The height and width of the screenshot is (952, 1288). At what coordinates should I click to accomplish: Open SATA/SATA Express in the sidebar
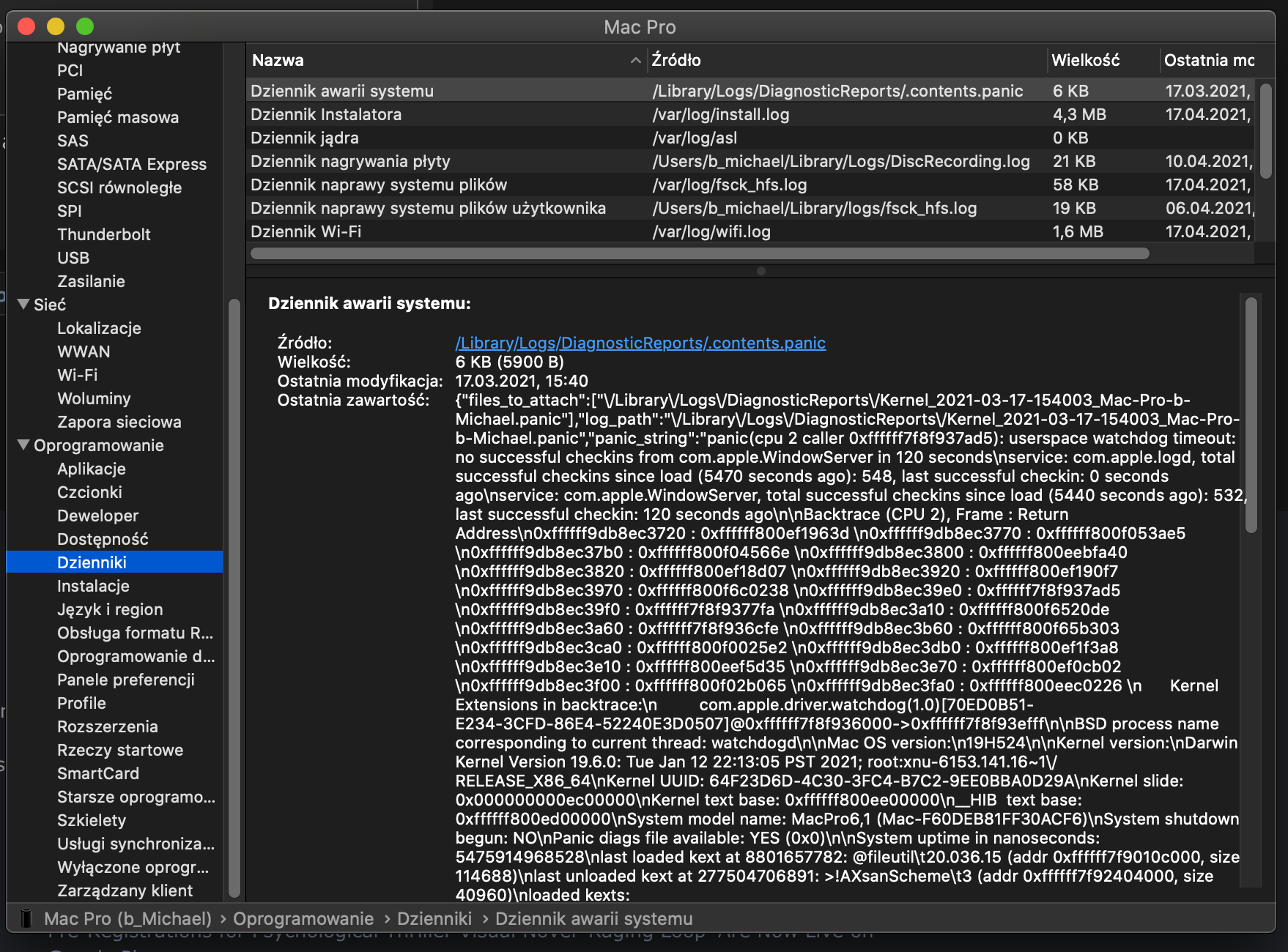132,164
